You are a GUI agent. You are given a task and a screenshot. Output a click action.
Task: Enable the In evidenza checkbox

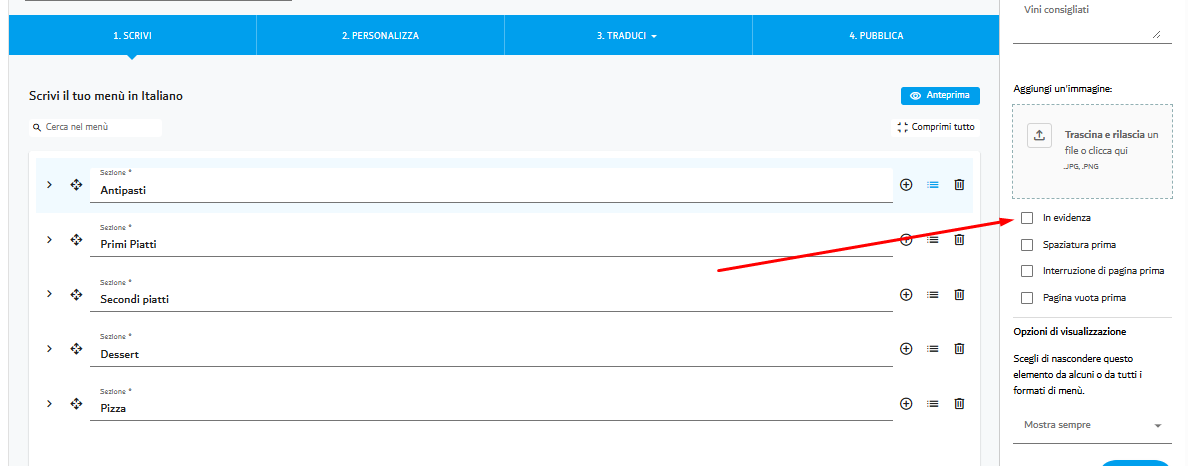click(1027, 218)
